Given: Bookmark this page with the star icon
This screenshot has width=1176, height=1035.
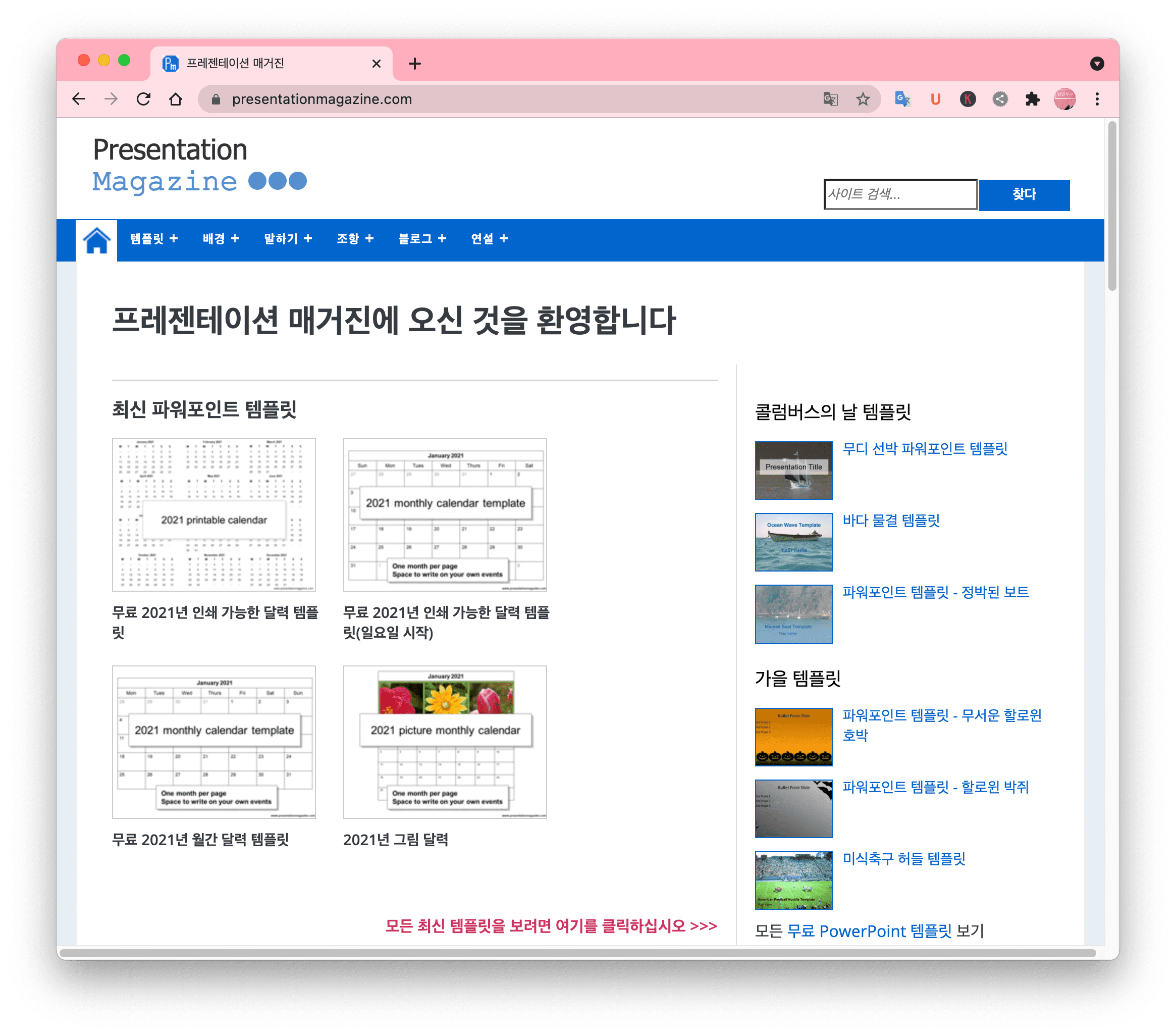Looking at the screenshot, I should [863, 99].
